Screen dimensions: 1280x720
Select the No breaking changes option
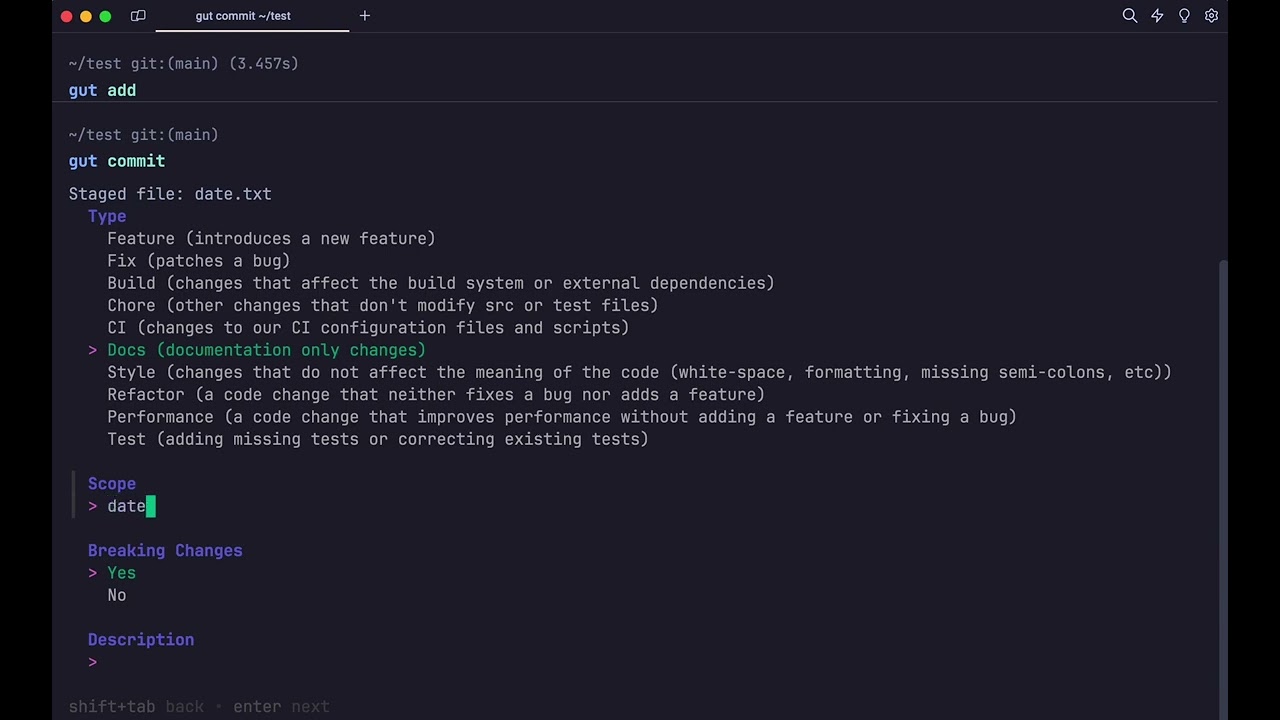pos(117,595)
